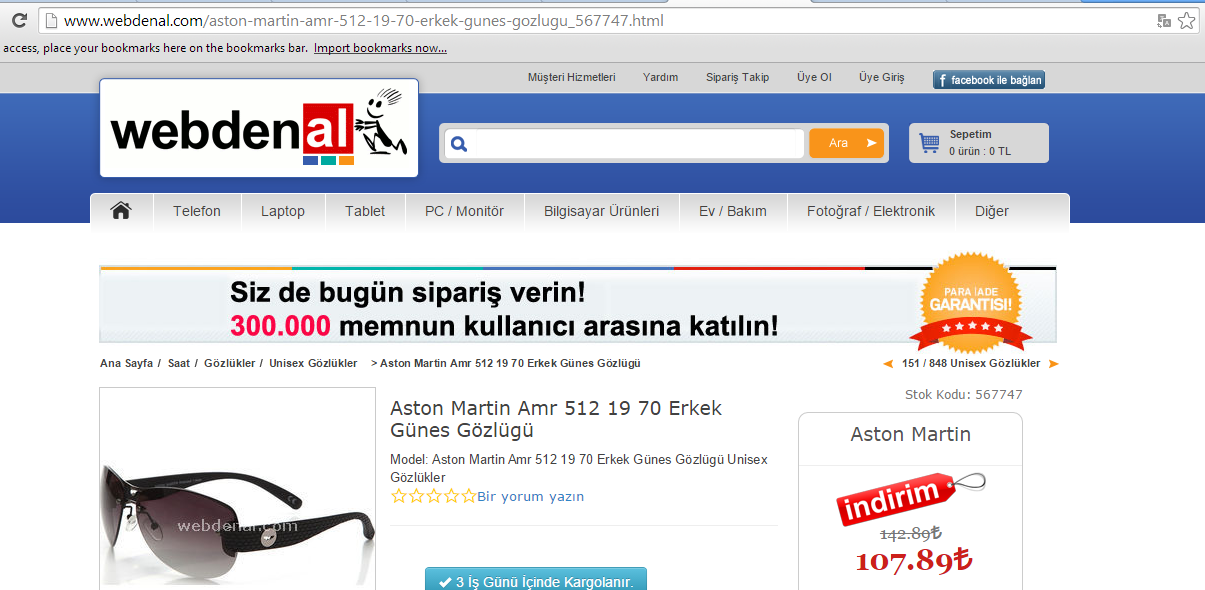Open the Sipariş Takip link
The width and height of the screenshot is (1205, 590).
(737, 77)
